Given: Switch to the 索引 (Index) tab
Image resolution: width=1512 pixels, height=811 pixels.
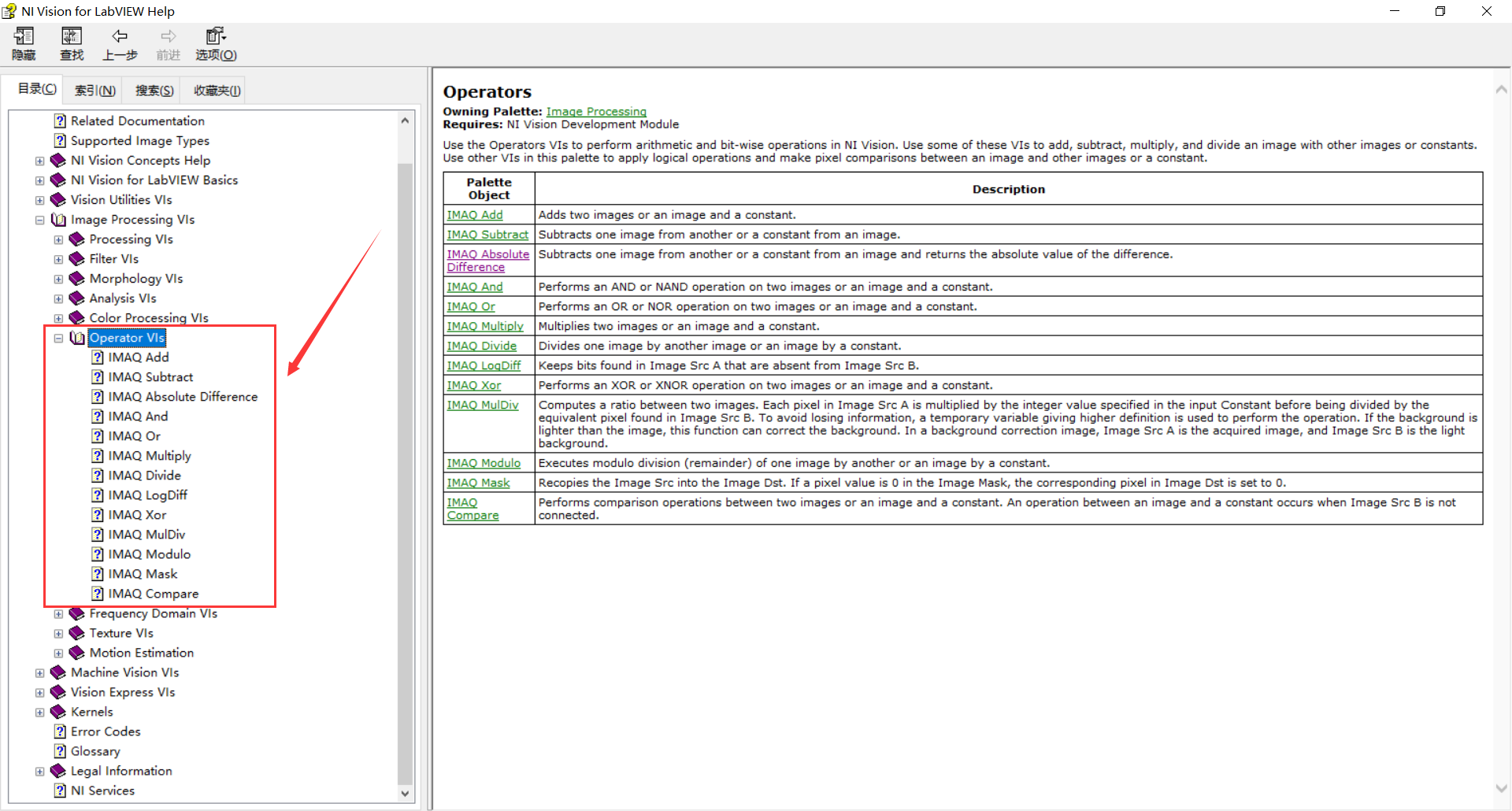Looking at the screenshot, I should pos(94,91).
